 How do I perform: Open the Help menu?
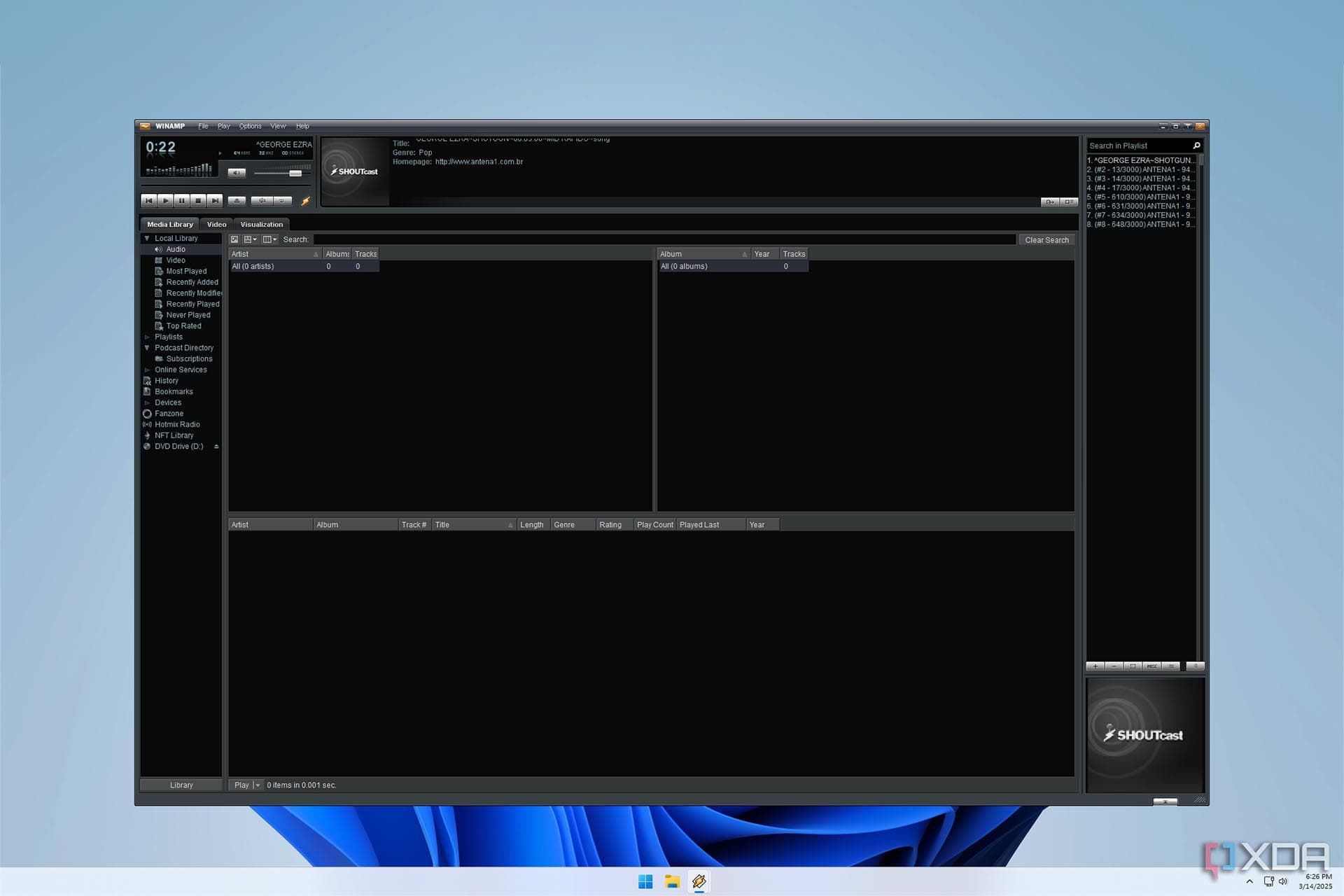[x=302, y=127]
